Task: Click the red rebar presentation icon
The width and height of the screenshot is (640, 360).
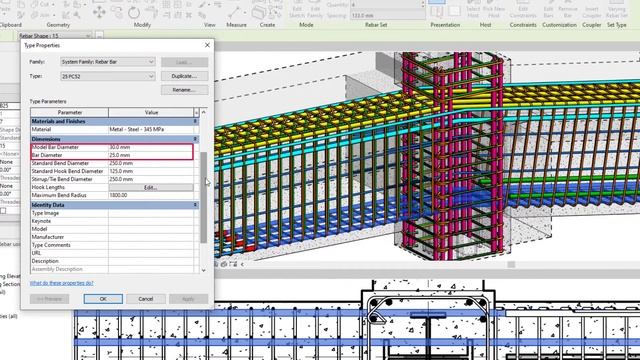Action: click(436, 12)
